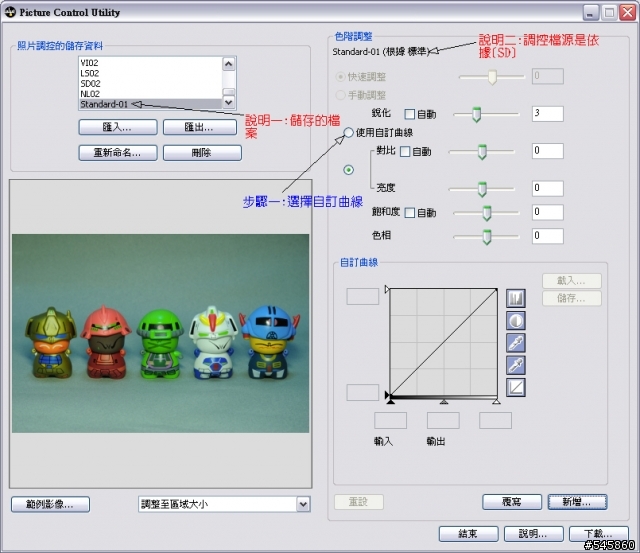640x553 pixels.
Task: Click the reset-to-linear curve icon
Action: [516, 387]
